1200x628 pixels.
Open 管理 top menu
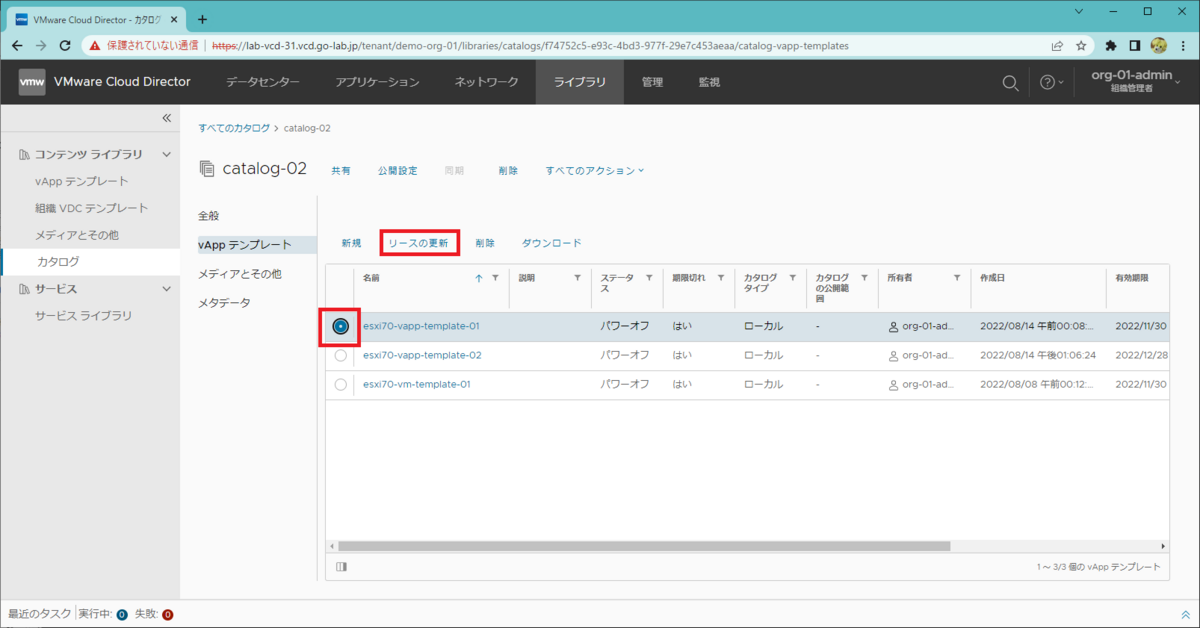(652, 82)
